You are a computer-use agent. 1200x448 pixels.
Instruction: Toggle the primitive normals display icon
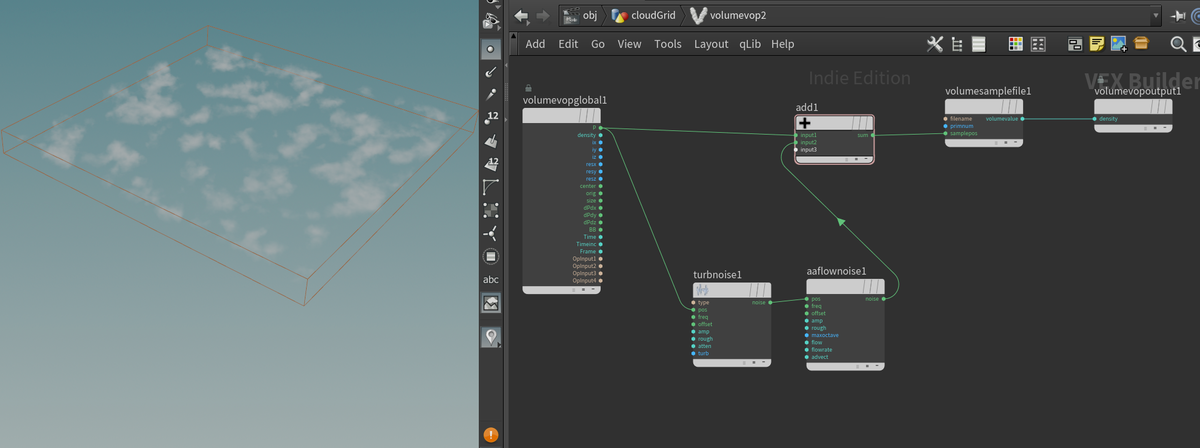pyautogui.click(x=490, y=142)
